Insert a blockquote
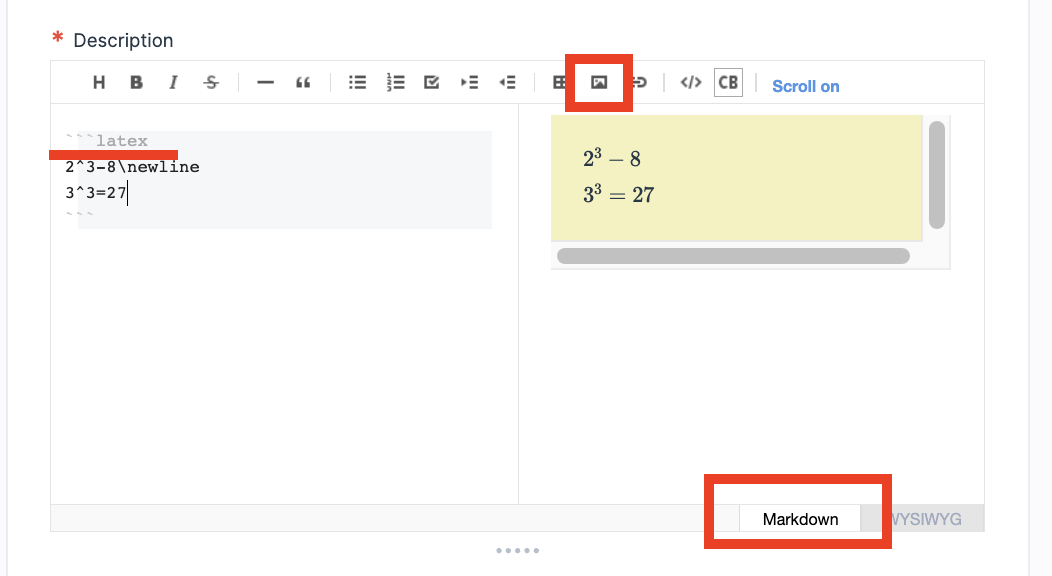Viewport: 1052px width, 576px height. pyautogui.click(x=303, y=82)
